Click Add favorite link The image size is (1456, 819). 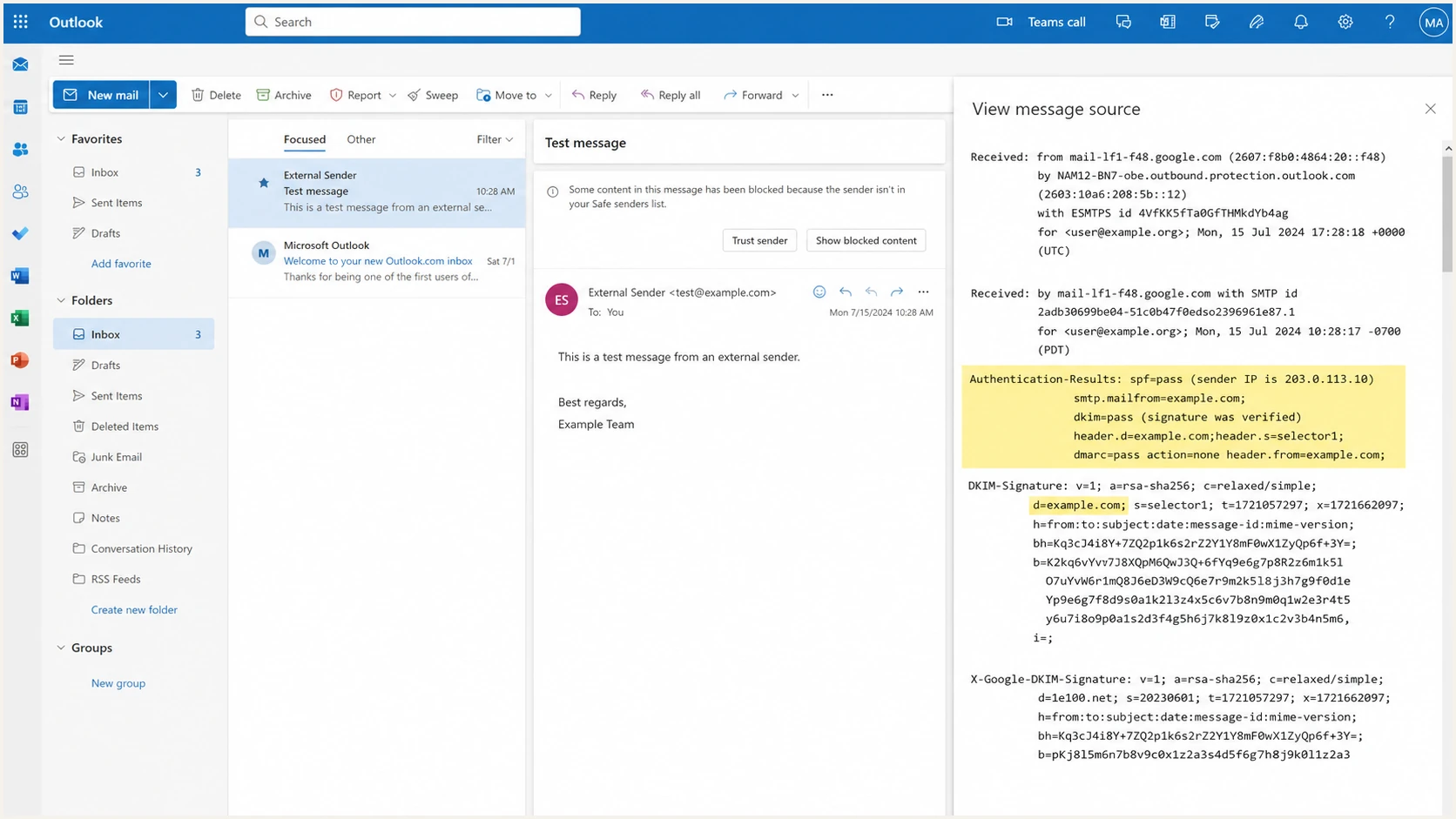(121, 264)
